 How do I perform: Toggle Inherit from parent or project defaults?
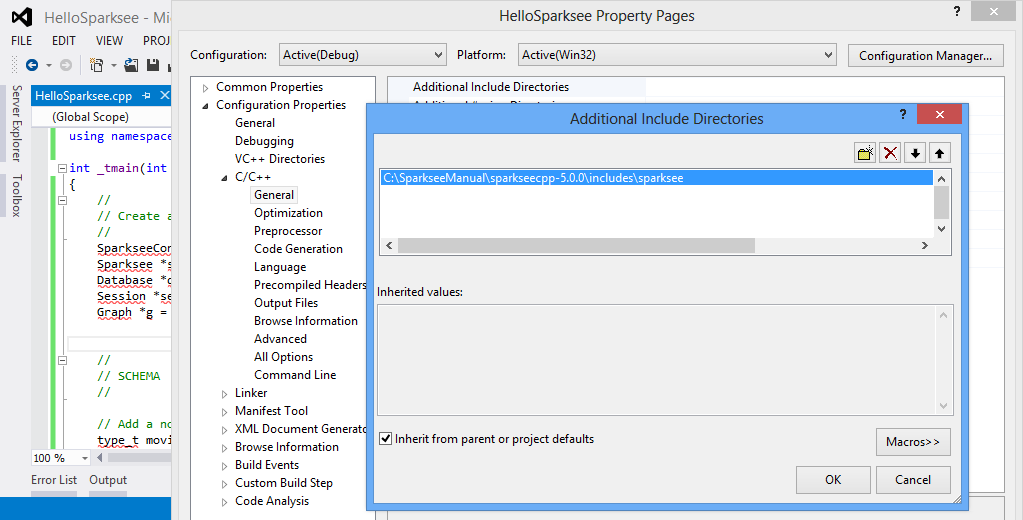tap(386, 438)
